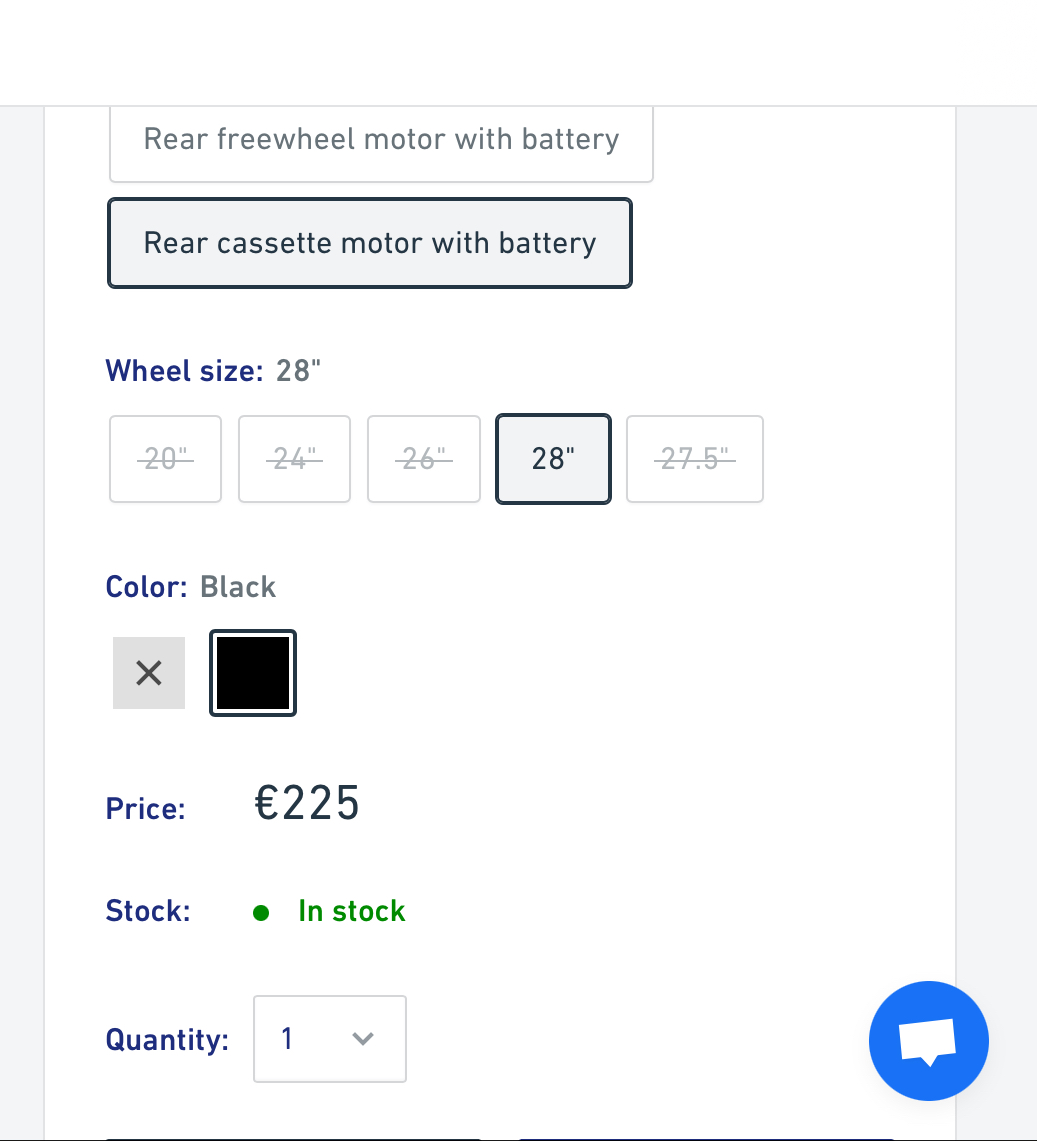Click the green stock indicator dot

[x=261, y=912]
